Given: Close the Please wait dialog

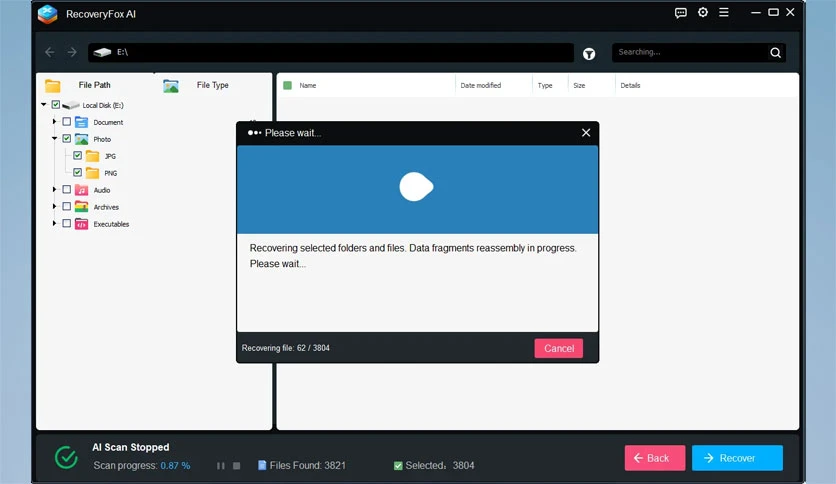Looking at the screenshot, I should point(586,133).
